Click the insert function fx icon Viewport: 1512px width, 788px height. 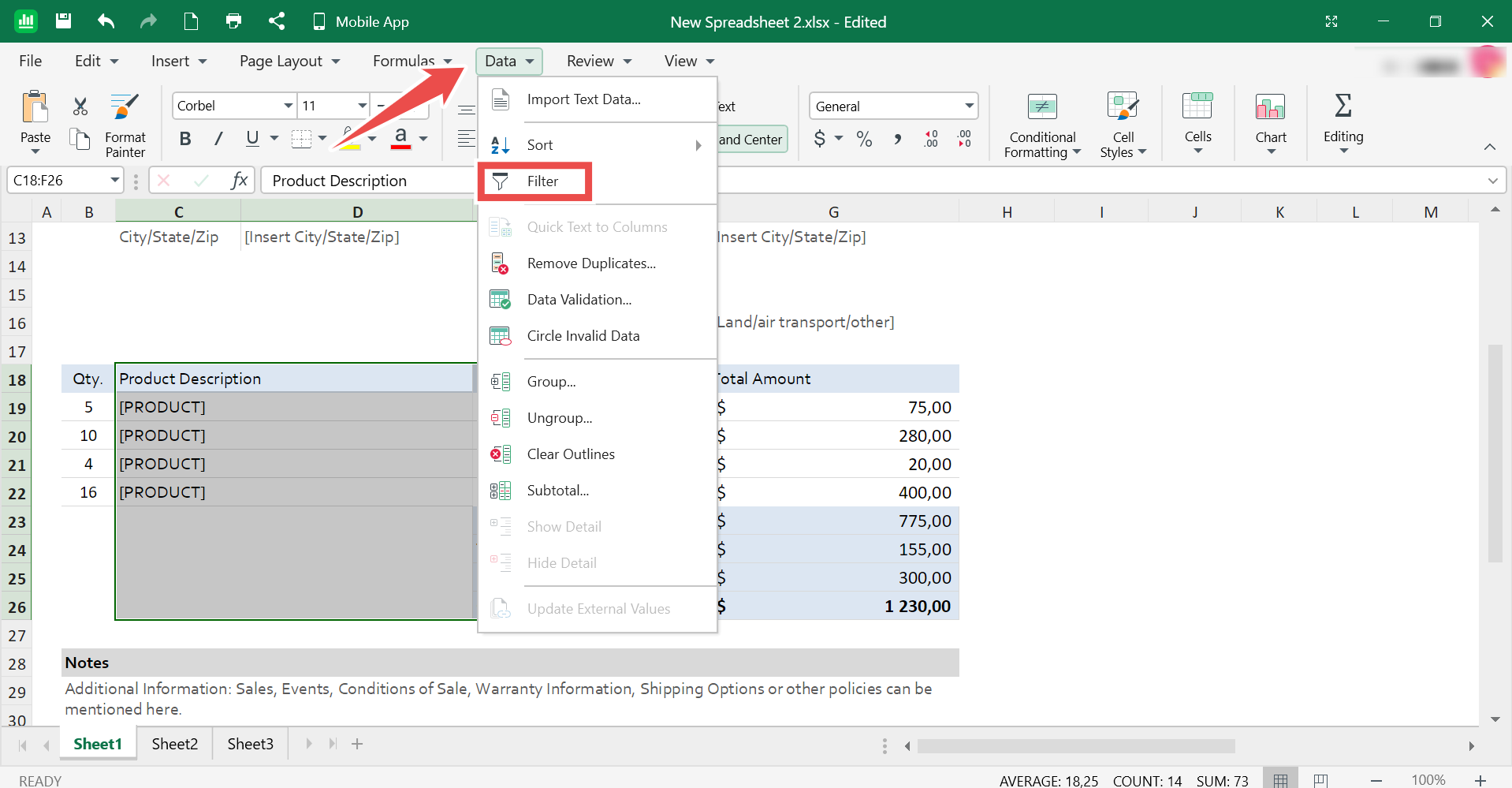(x=239, y=181)
